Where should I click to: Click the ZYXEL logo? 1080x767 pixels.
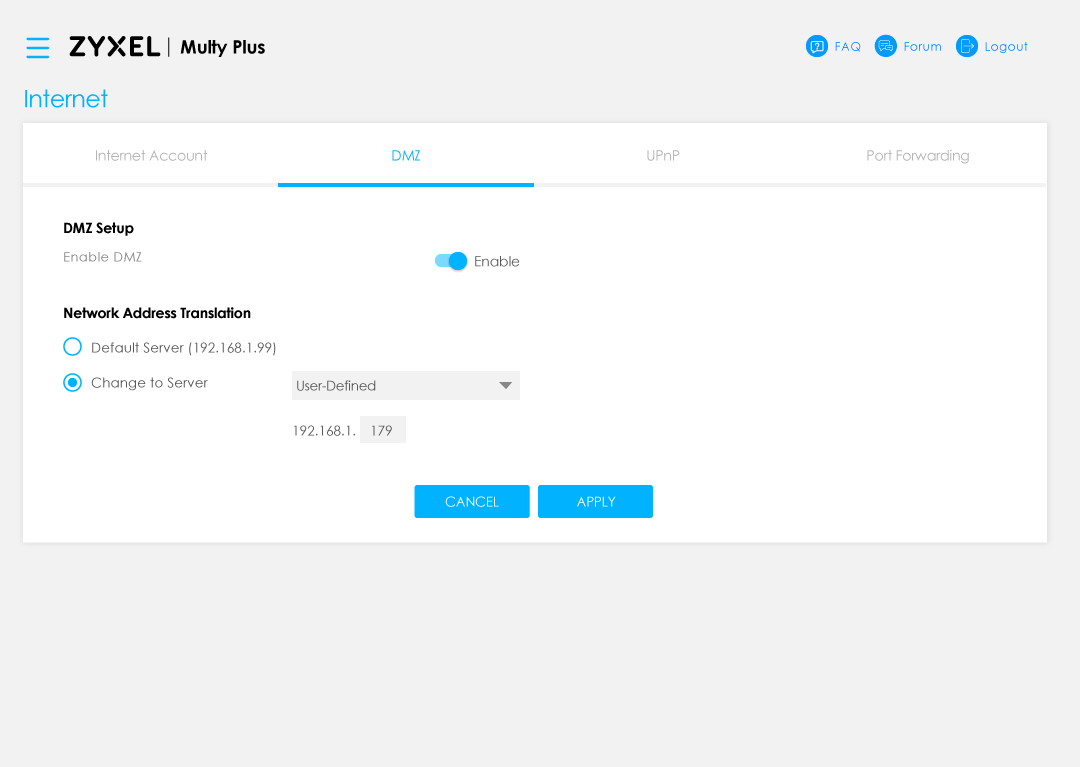click(x=114, y=47)
